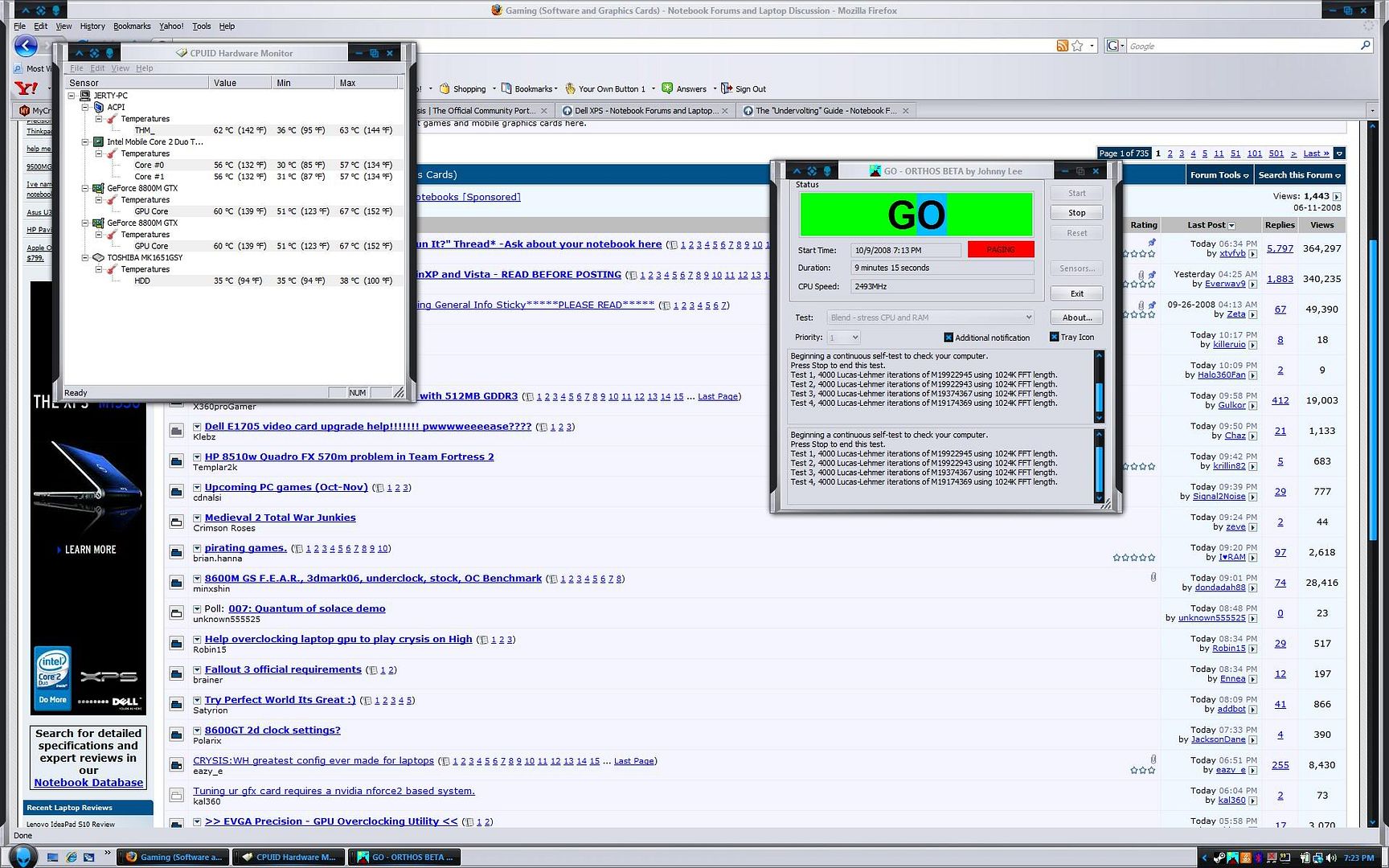
Task: Click the thread icon beside Medieval 2 Total War Junkies
Action: coord(176,522)
